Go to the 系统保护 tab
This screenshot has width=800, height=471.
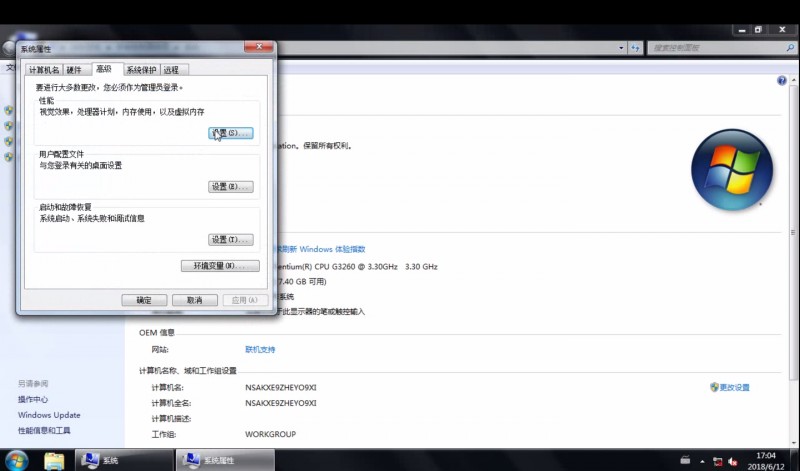[x=141, y=70]
